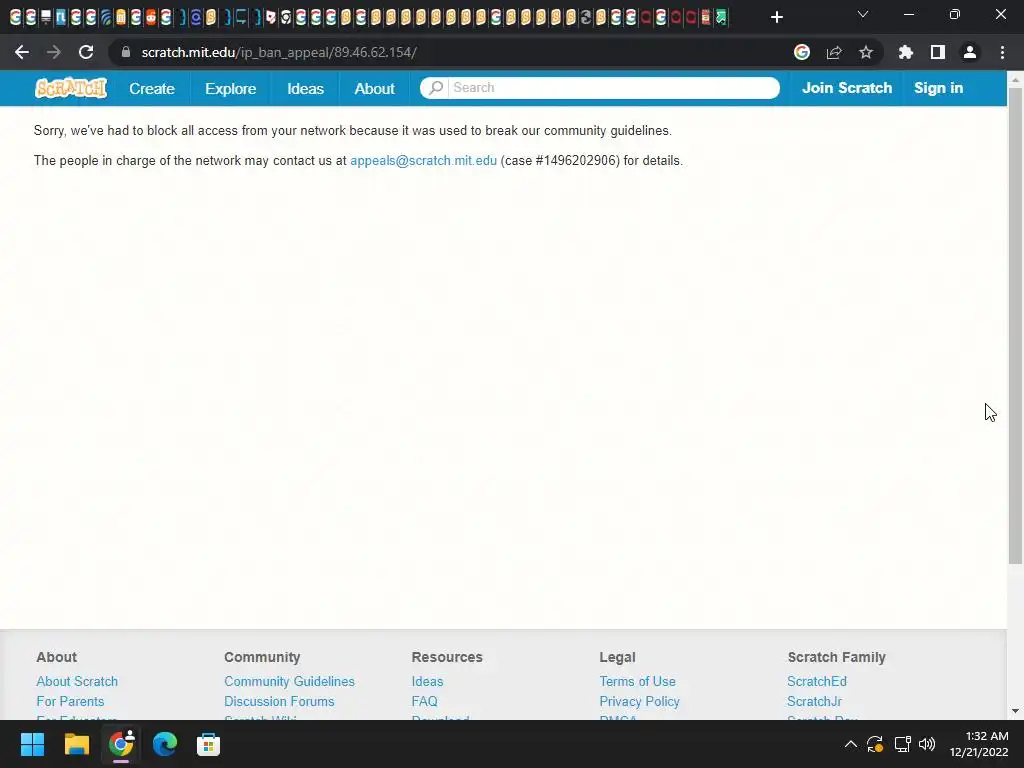Open the Community Guidelines footer link
This screenshot has height=768, width=1024.
(289, 681)
